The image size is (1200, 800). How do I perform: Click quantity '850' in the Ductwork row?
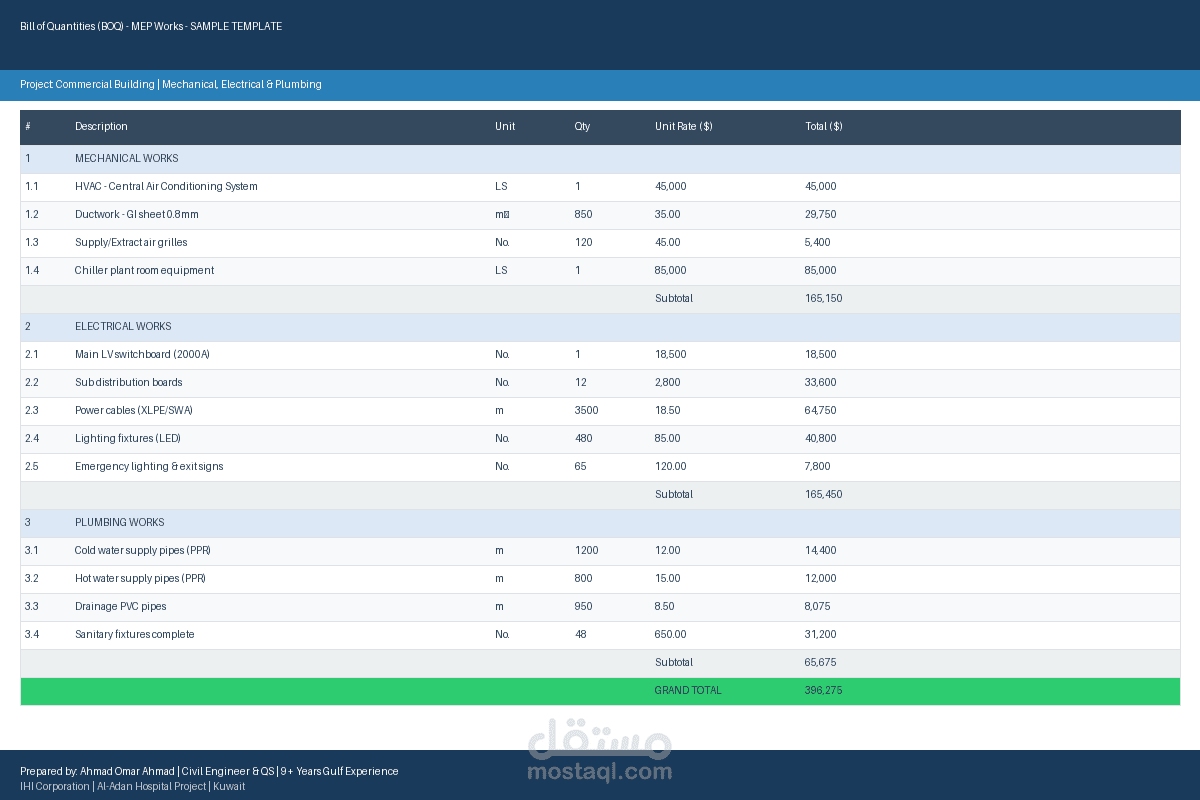point(583,215)
